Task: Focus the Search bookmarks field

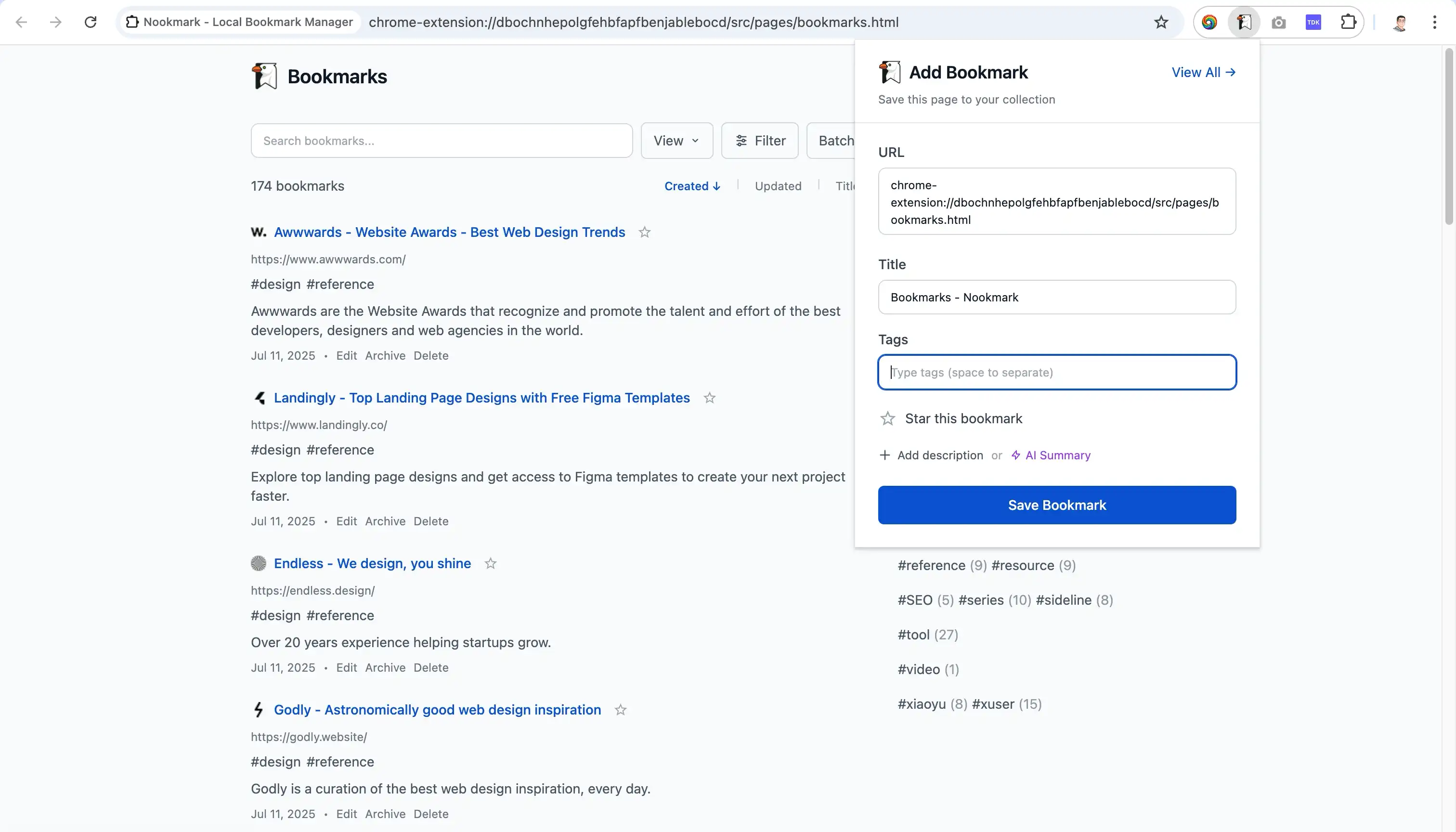Action: tap(441, 141)
